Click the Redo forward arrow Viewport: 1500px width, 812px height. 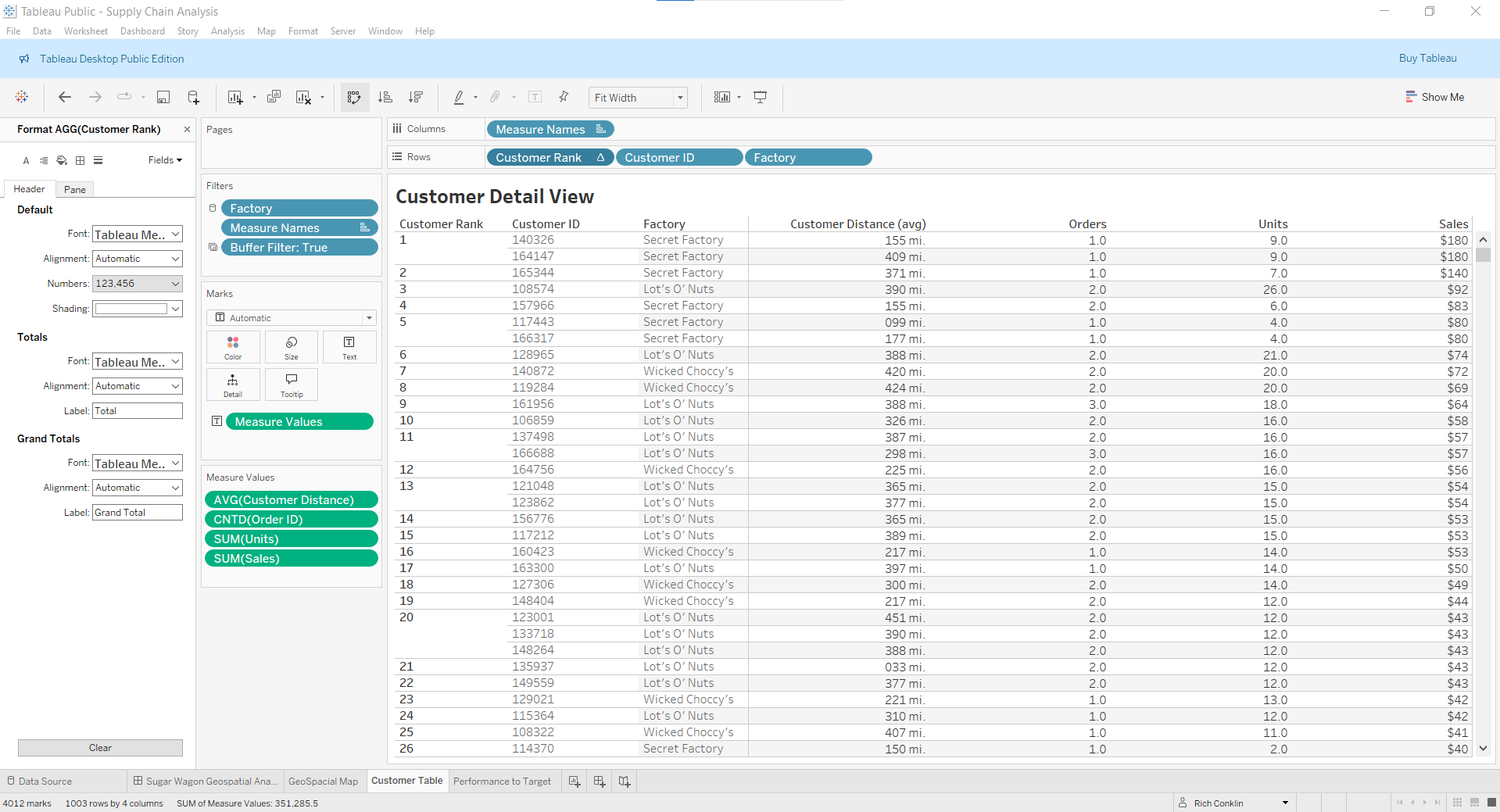(95, 97)
